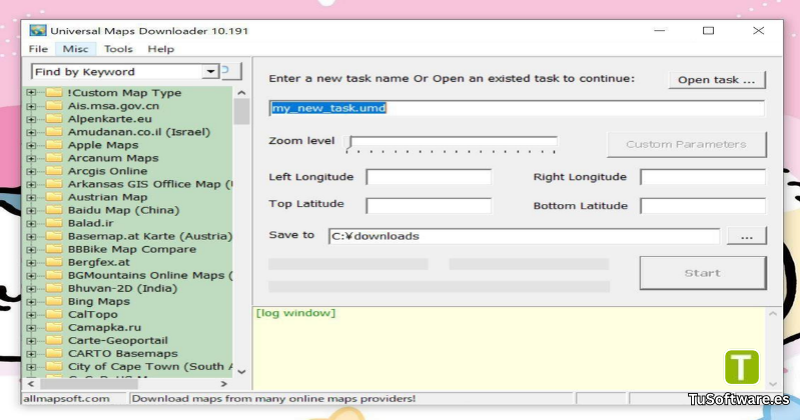Screen dimensions: 800x420
Task: Click the map list horizontal scrollbar thumb
Action: coord(88,383)
